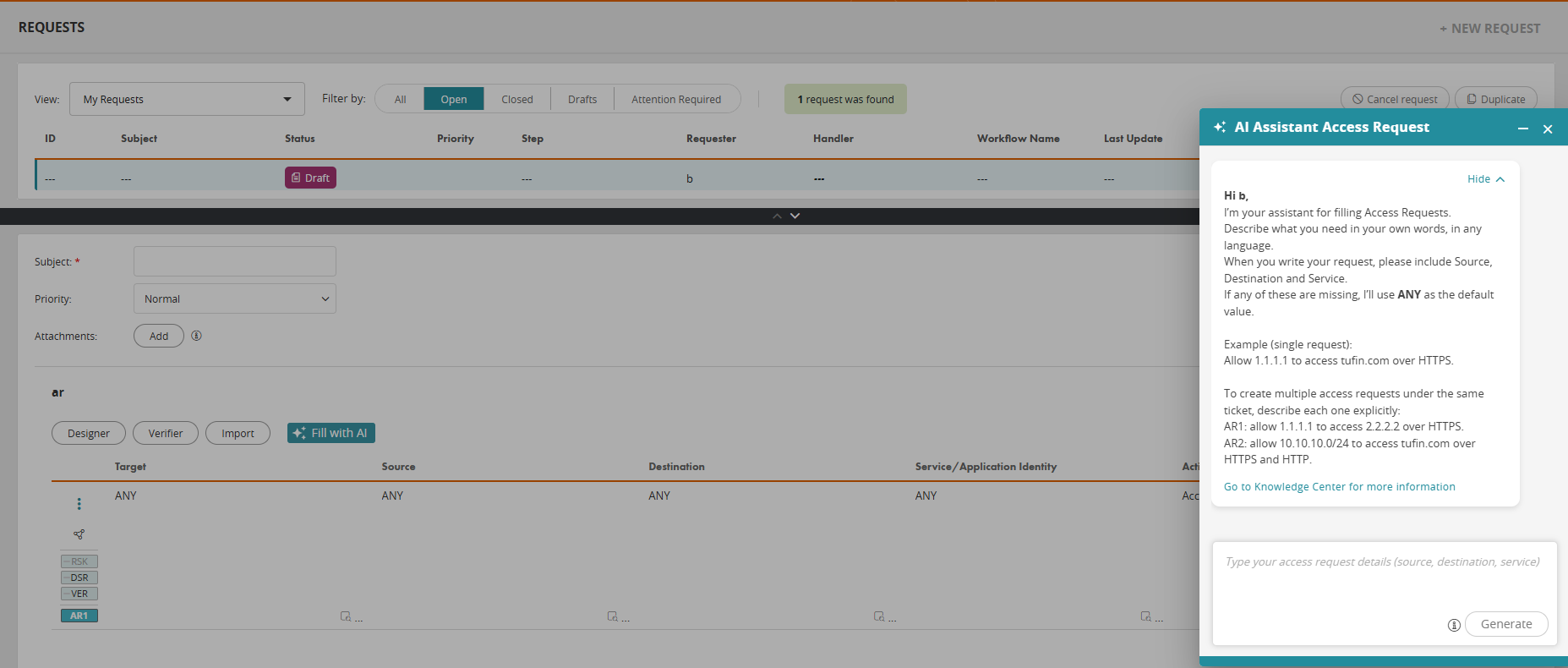Open the Priority Normal dropdown
Viewport: 1568px width, 668px height.
tap(235, 298)
